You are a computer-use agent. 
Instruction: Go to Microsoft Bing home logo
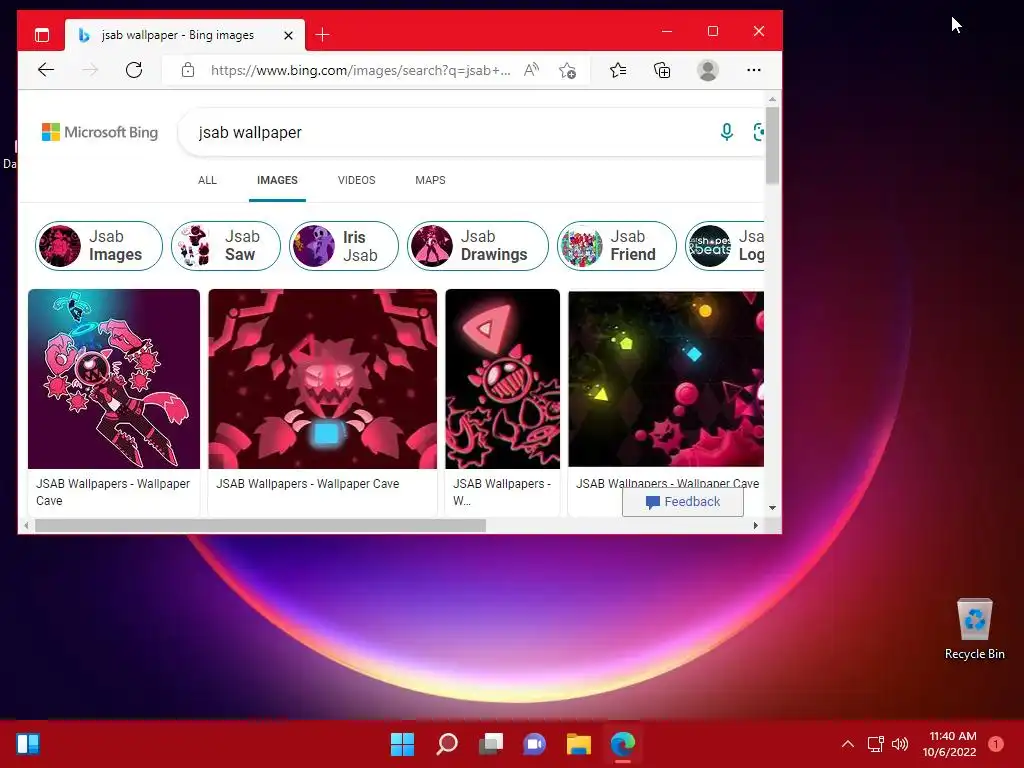[x=100, y=132]
